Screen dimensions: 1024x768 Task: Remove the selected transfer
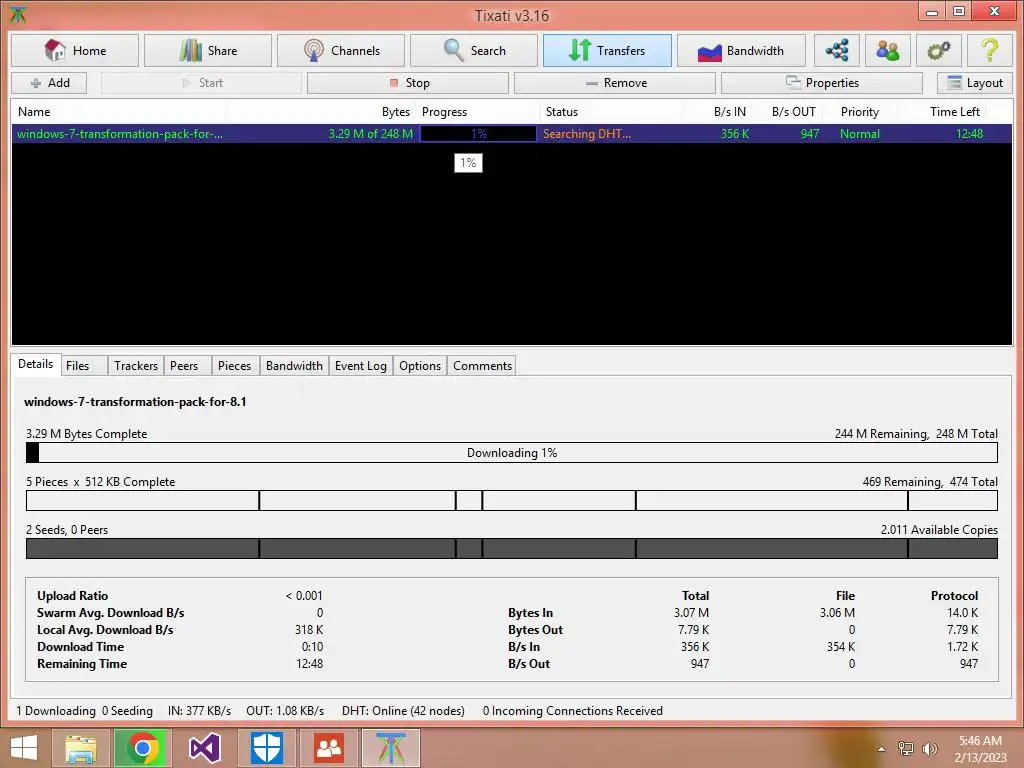tap(615, 83)
